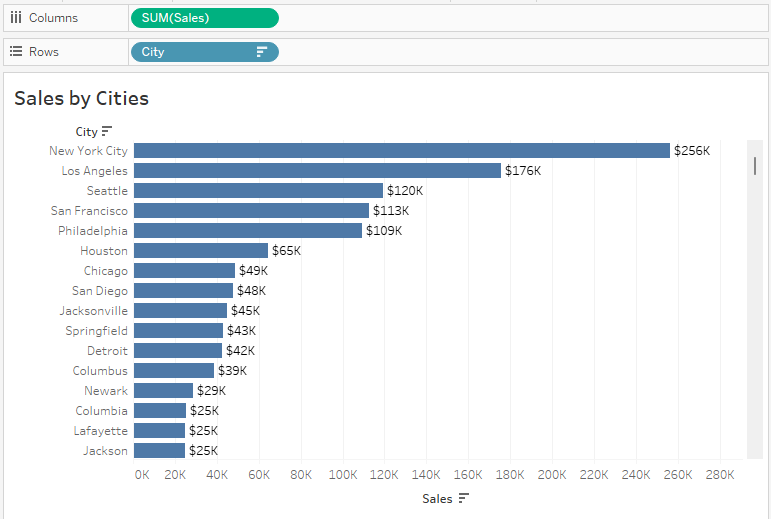Select the Houston bar

[200, 250]
